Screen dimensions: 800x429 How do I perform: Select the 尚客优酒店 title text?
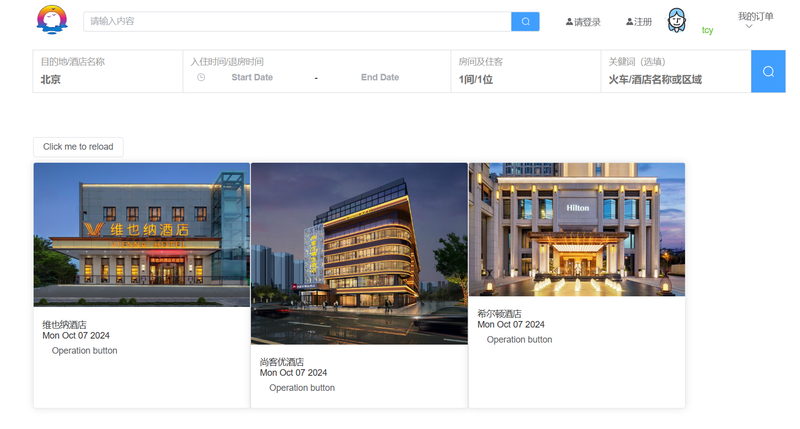pos(282,362)
